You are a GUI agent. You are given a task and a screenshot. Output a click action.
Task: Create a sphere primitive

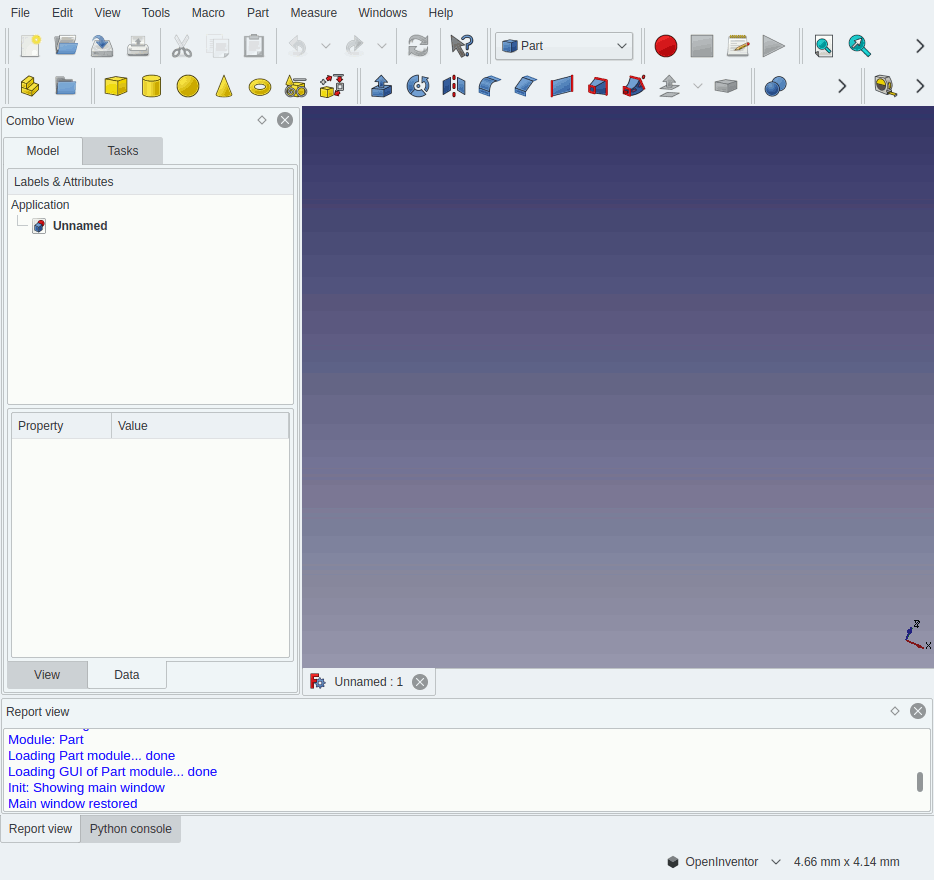coord(188,86)
